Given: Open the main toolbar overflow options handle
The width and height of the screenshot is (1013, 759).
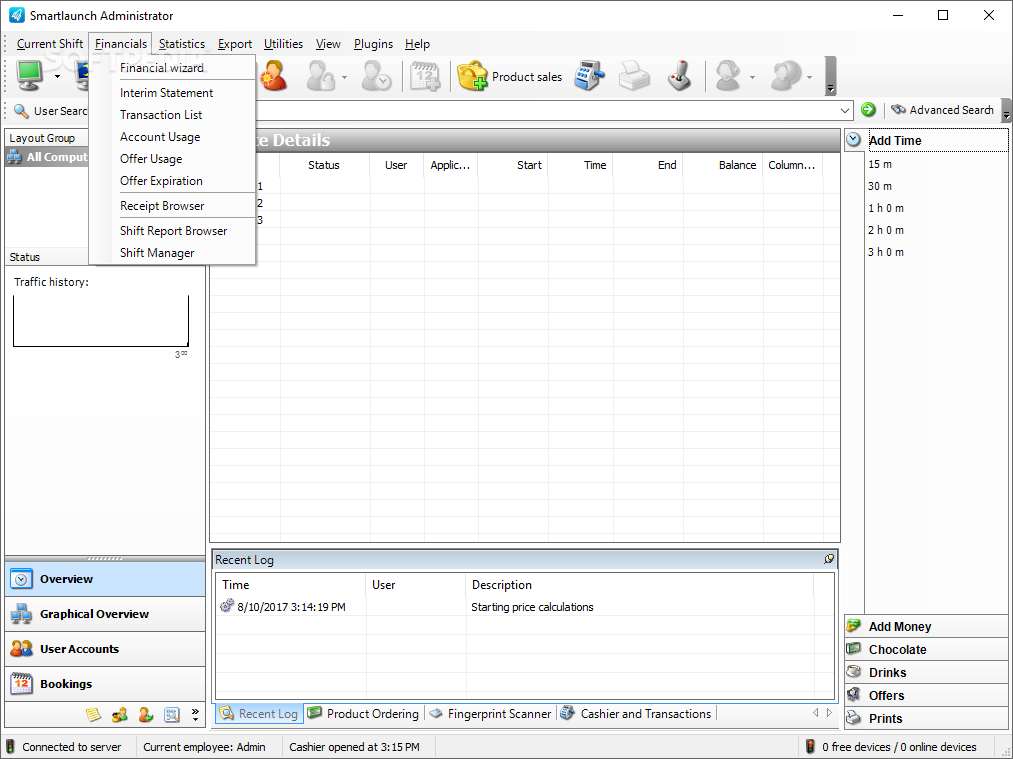Looking at the screenshot, I should tap(830, 76).
